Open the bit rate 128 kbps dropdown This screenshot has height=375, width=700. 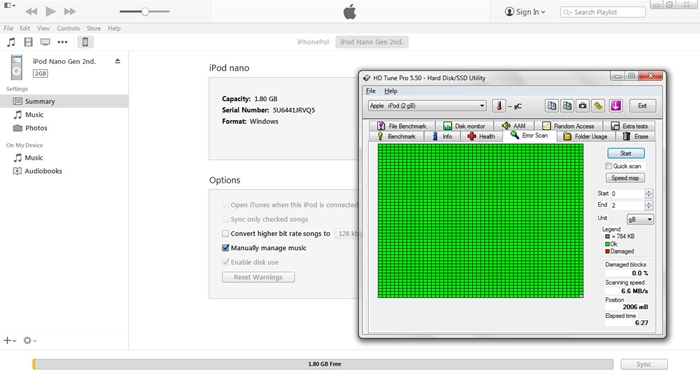(x=347, y=233)
